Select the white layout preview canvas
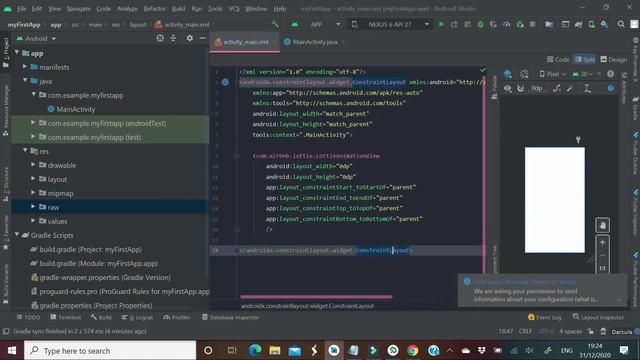The image size is (640, 360). tap(555, 200)
